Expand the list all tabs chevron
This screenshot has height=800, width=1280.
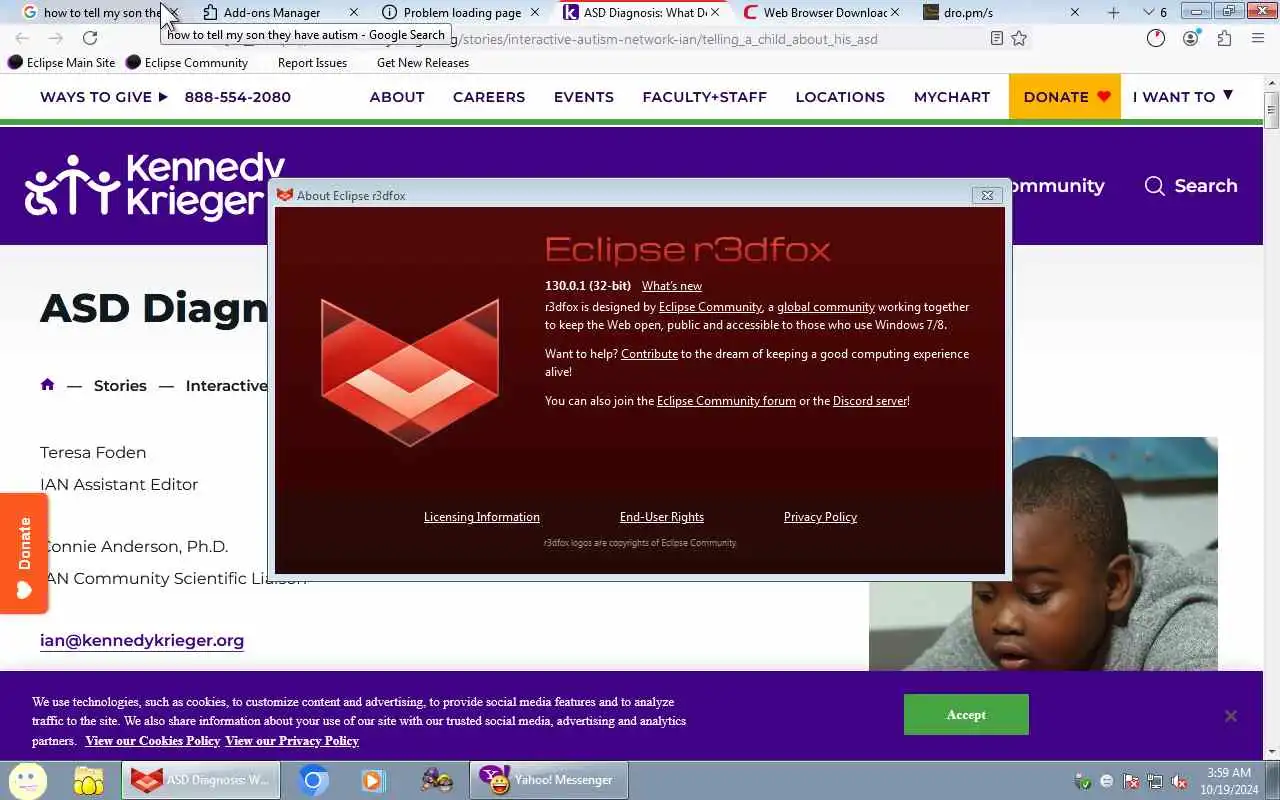pos(1148,13)
